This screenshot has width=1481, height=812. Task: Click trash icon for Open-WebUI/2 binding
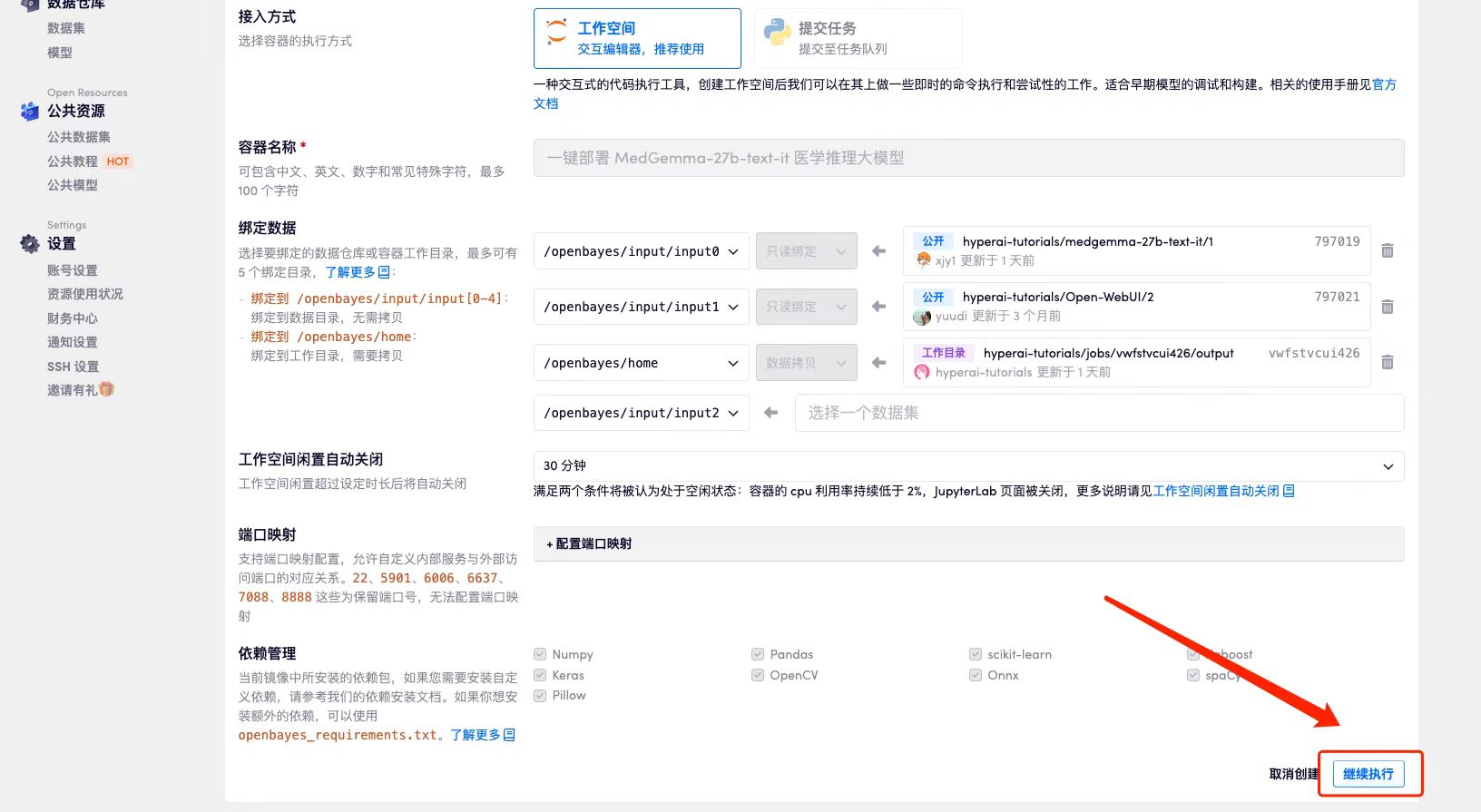1387,307
